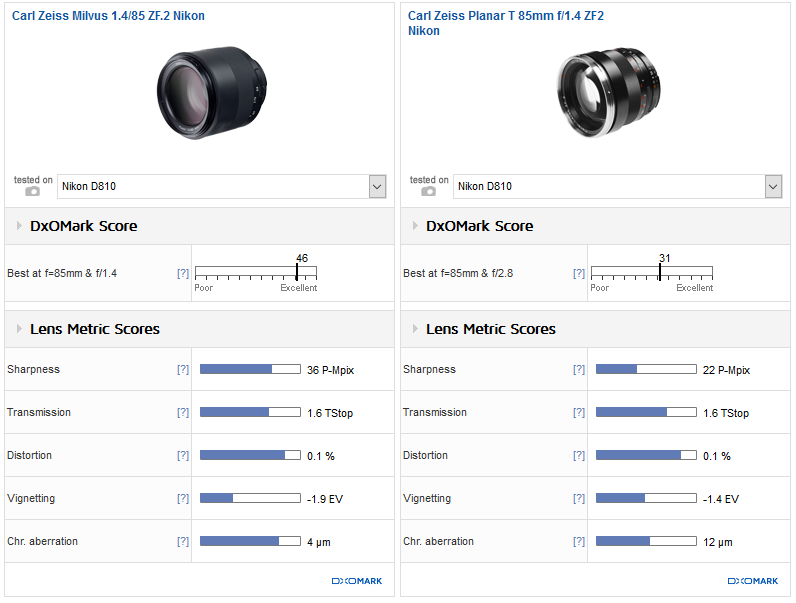Viewport: 796px width, 603px height.
Task: Click the Milvus lens product image
Action: tap(212, 92)
